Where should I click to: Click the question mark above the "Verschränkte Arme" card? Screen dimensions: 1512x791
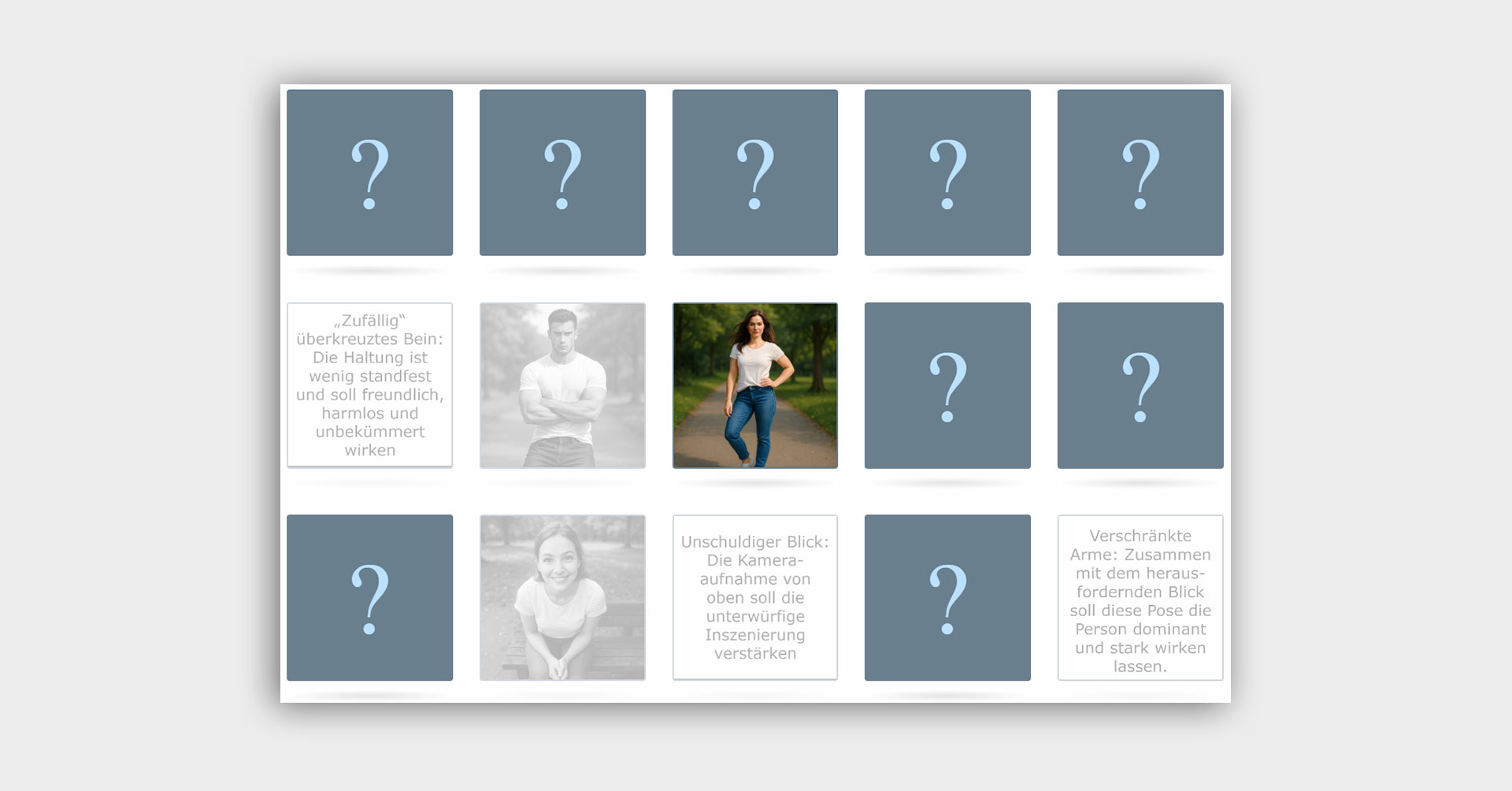(1140, 385)
